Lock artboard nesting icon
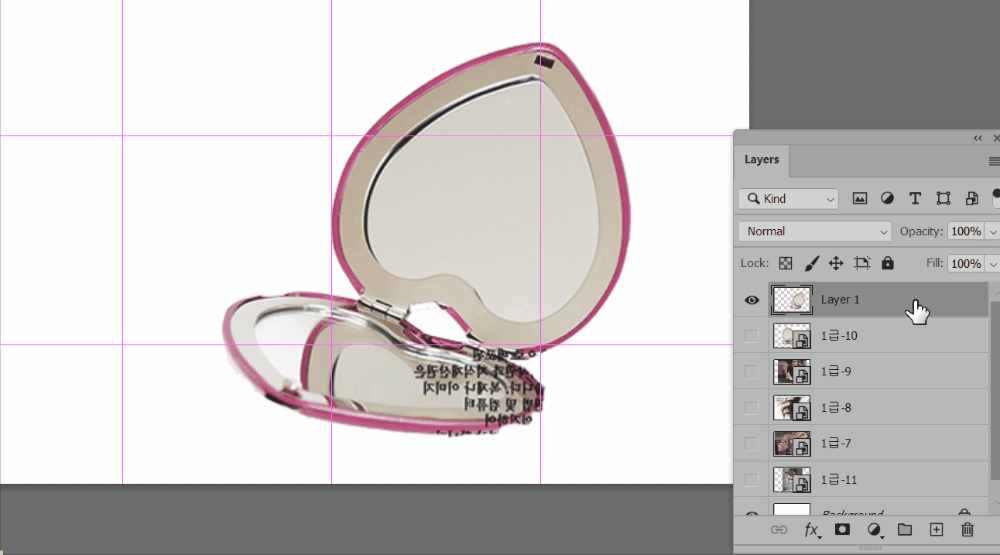 (862, 263)
